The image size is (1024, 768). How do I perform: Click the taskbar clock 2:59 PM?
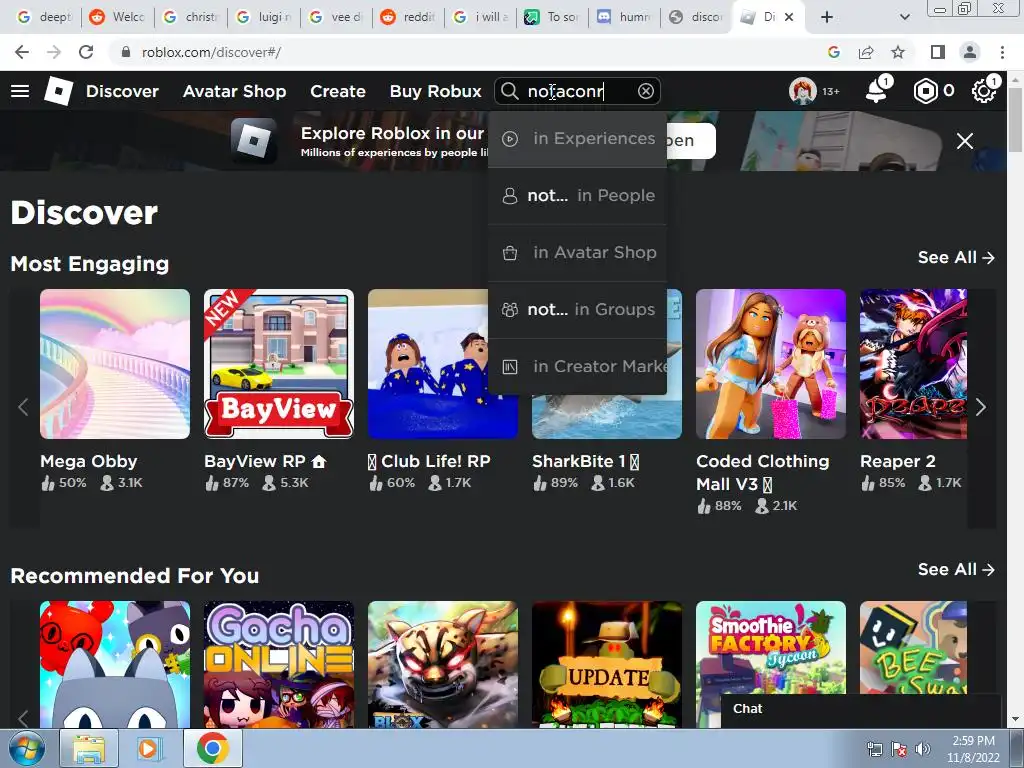973,741
